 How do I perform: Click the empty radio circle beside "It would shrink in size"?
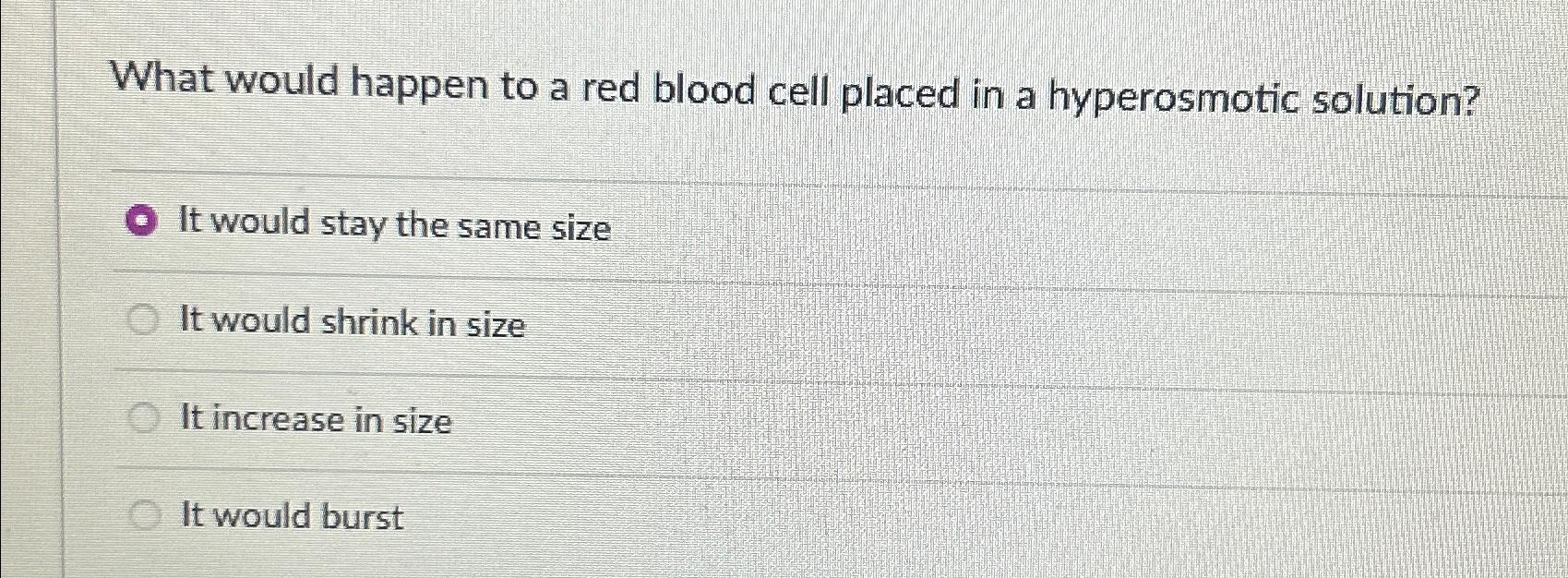(144, 320)
